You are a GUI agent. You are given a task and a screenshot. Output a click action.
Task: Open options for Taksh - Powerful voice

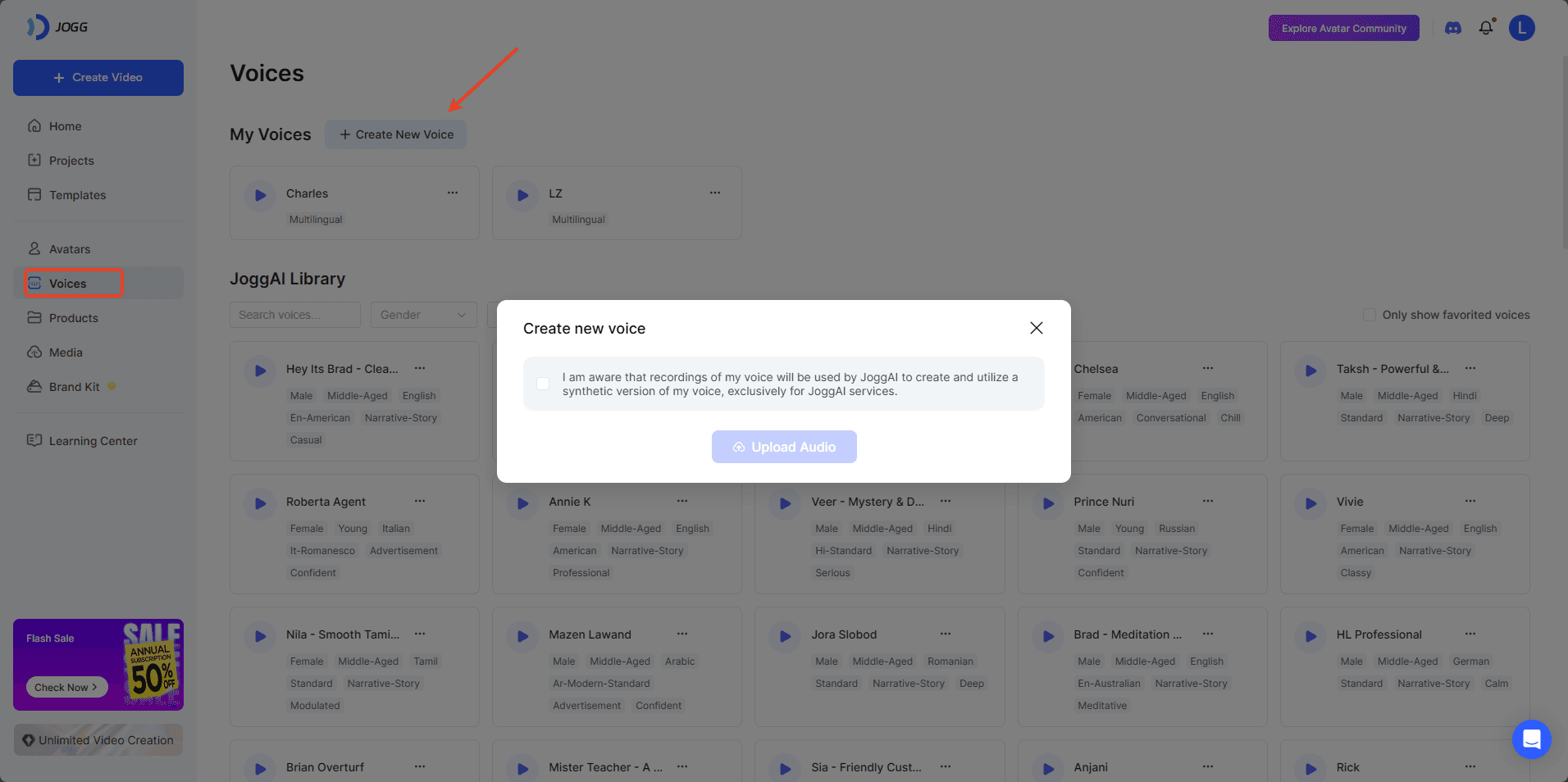[1470, 368]
